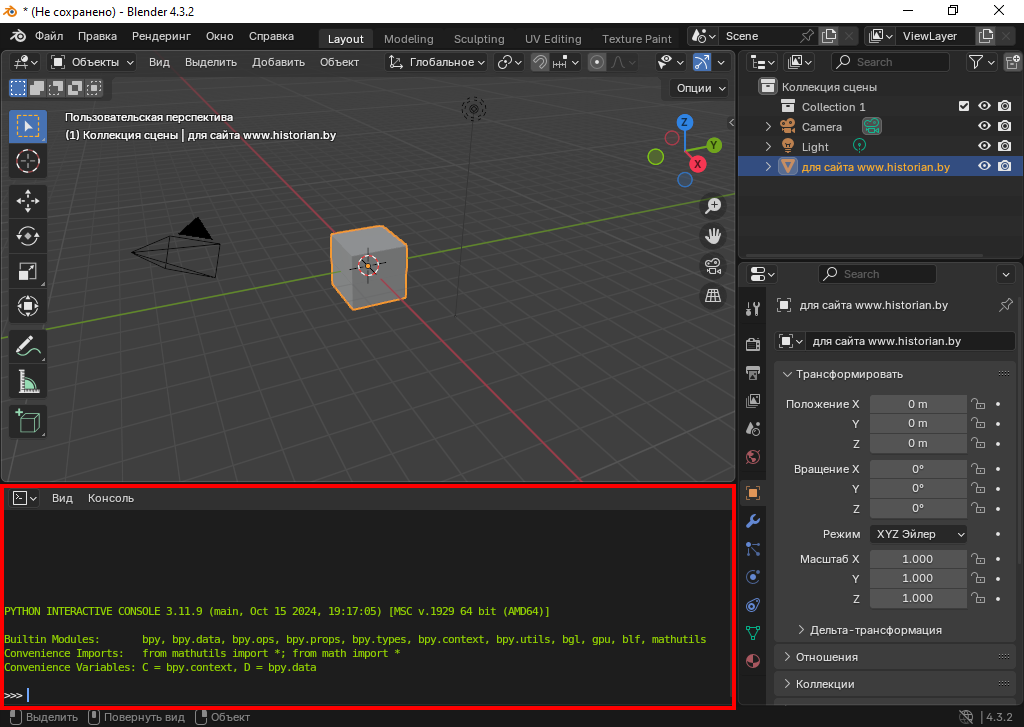Activate the Annotate pencil tool
This screenshot has width=1024, height=727.
tap(28, 346)
